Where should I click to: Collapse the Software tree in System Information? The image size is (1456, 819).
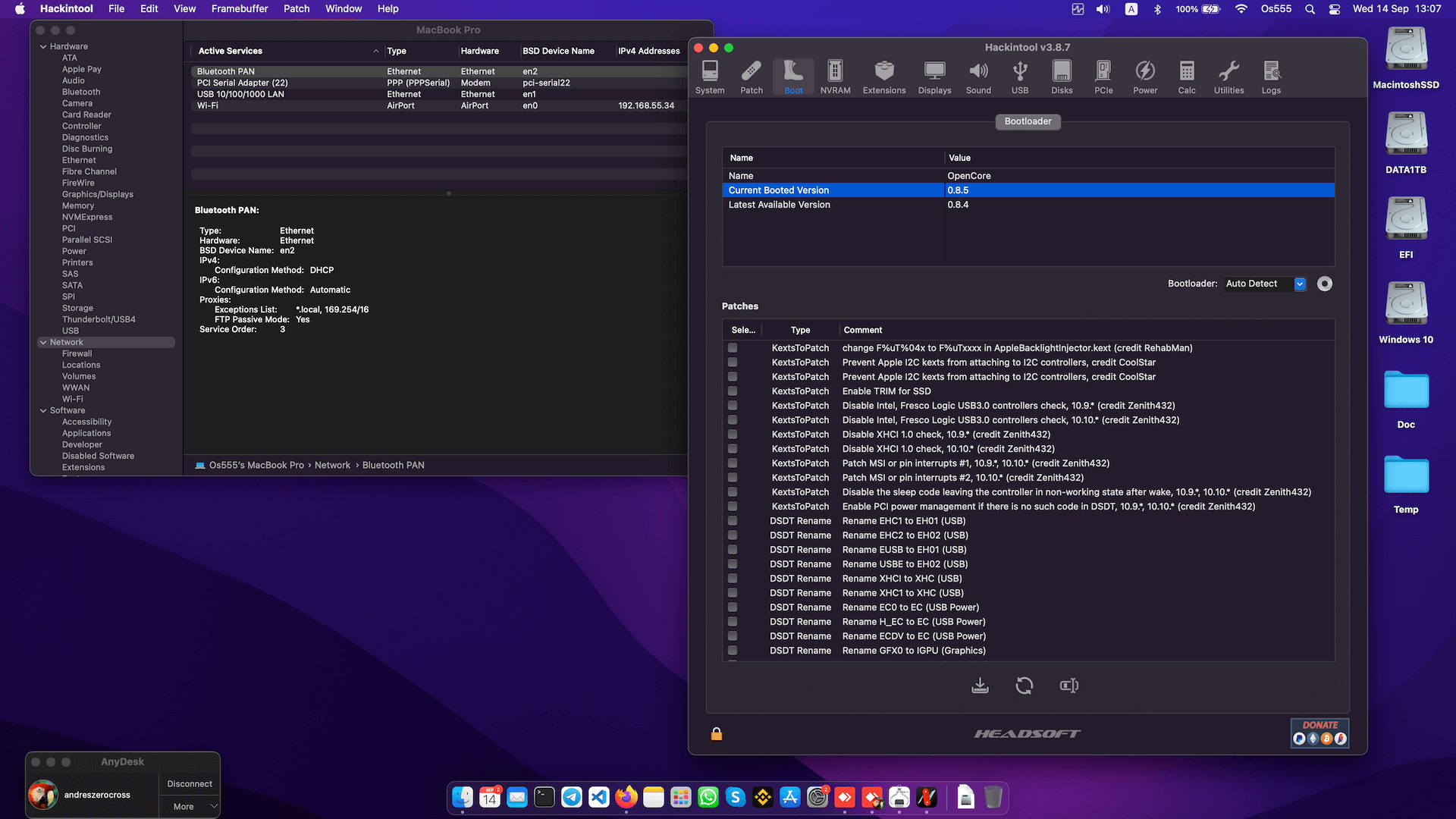point(43,410)
